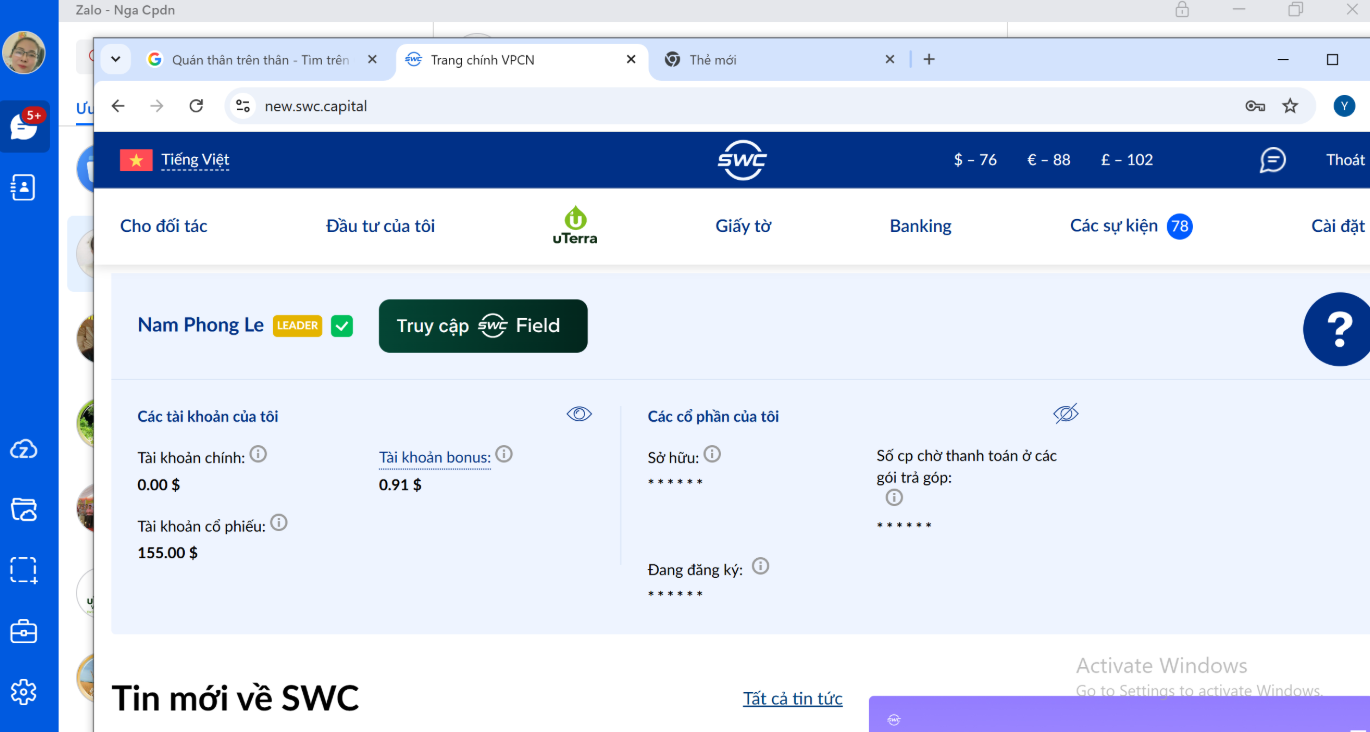
Task: Open Đầu tư của tôi menu
Action: 380,226
